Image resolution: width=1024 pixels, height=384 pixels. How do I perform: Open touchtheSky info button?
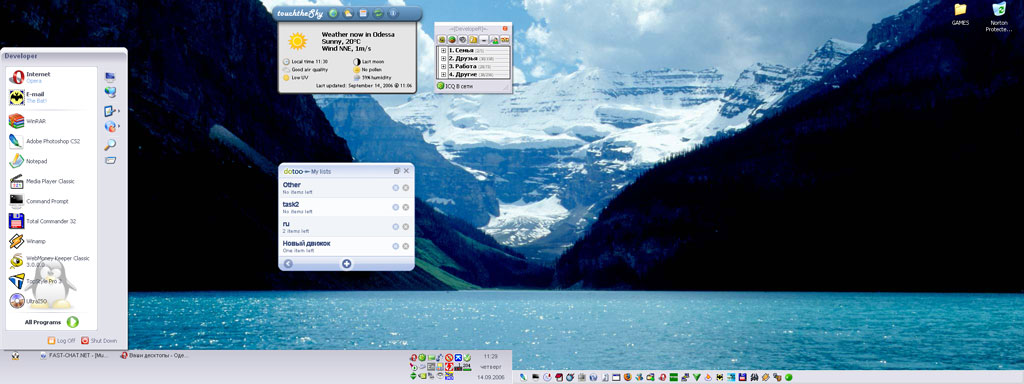point(393,13)
